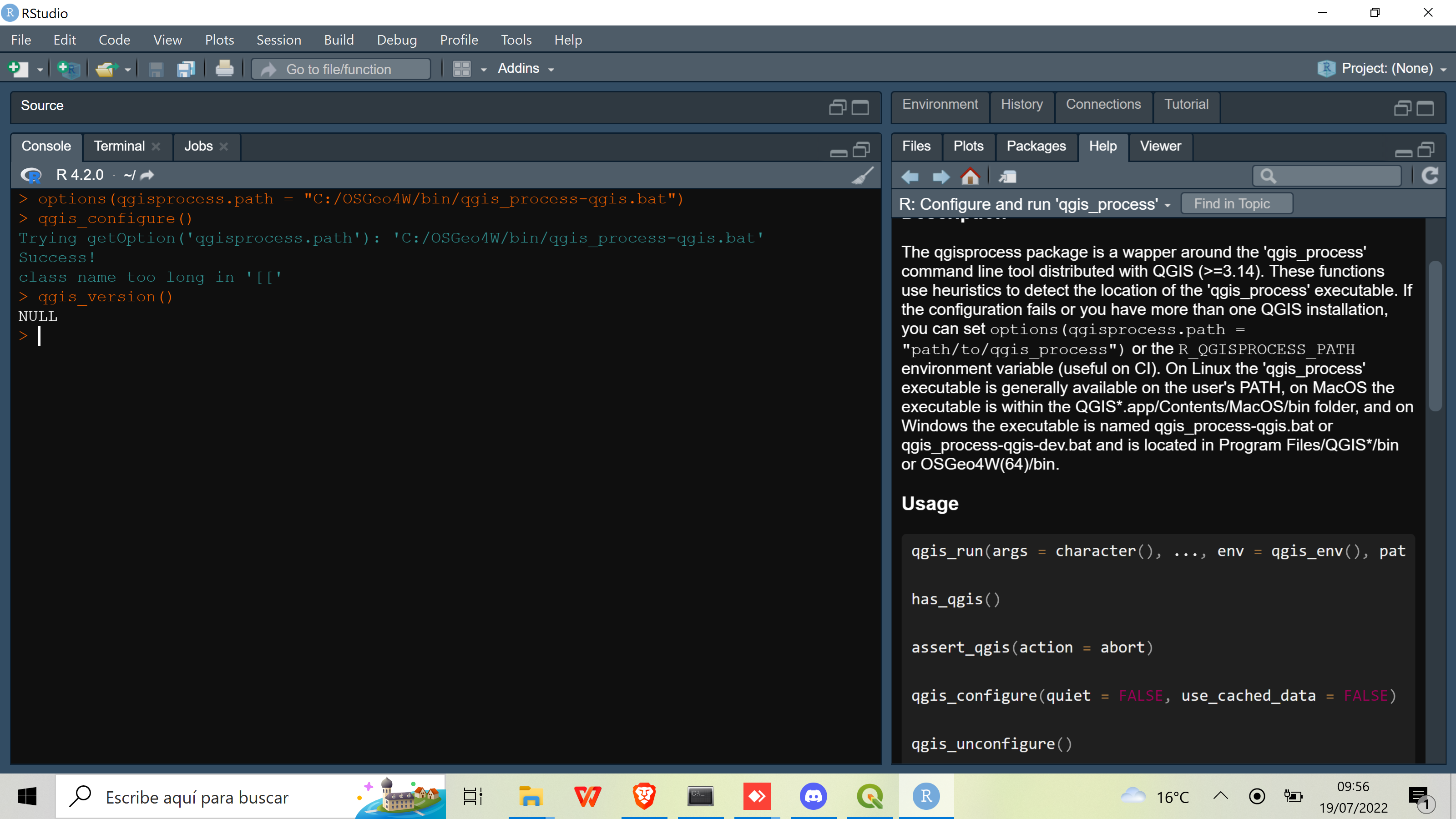Screen dimensions: 1456x819
Task: Expand the help topic dropdown for qgis_process
Action: tap(1168, 205)
